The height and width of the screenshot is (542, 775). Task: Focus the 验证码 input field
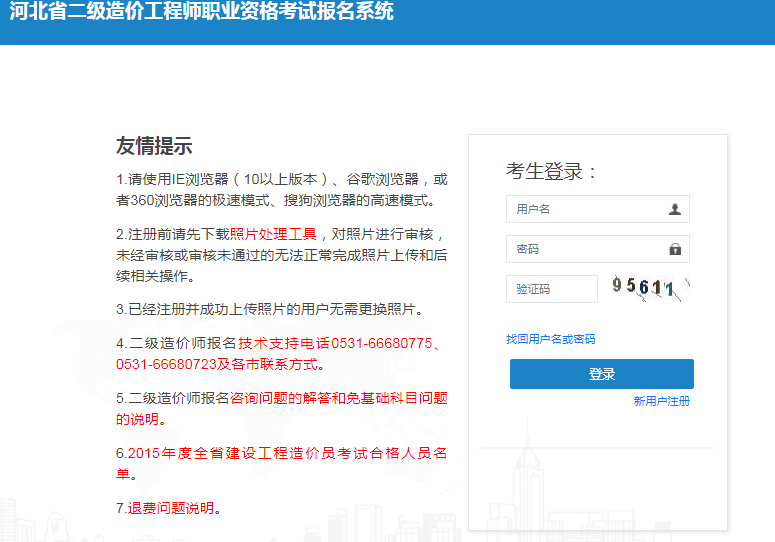point(552,289)
